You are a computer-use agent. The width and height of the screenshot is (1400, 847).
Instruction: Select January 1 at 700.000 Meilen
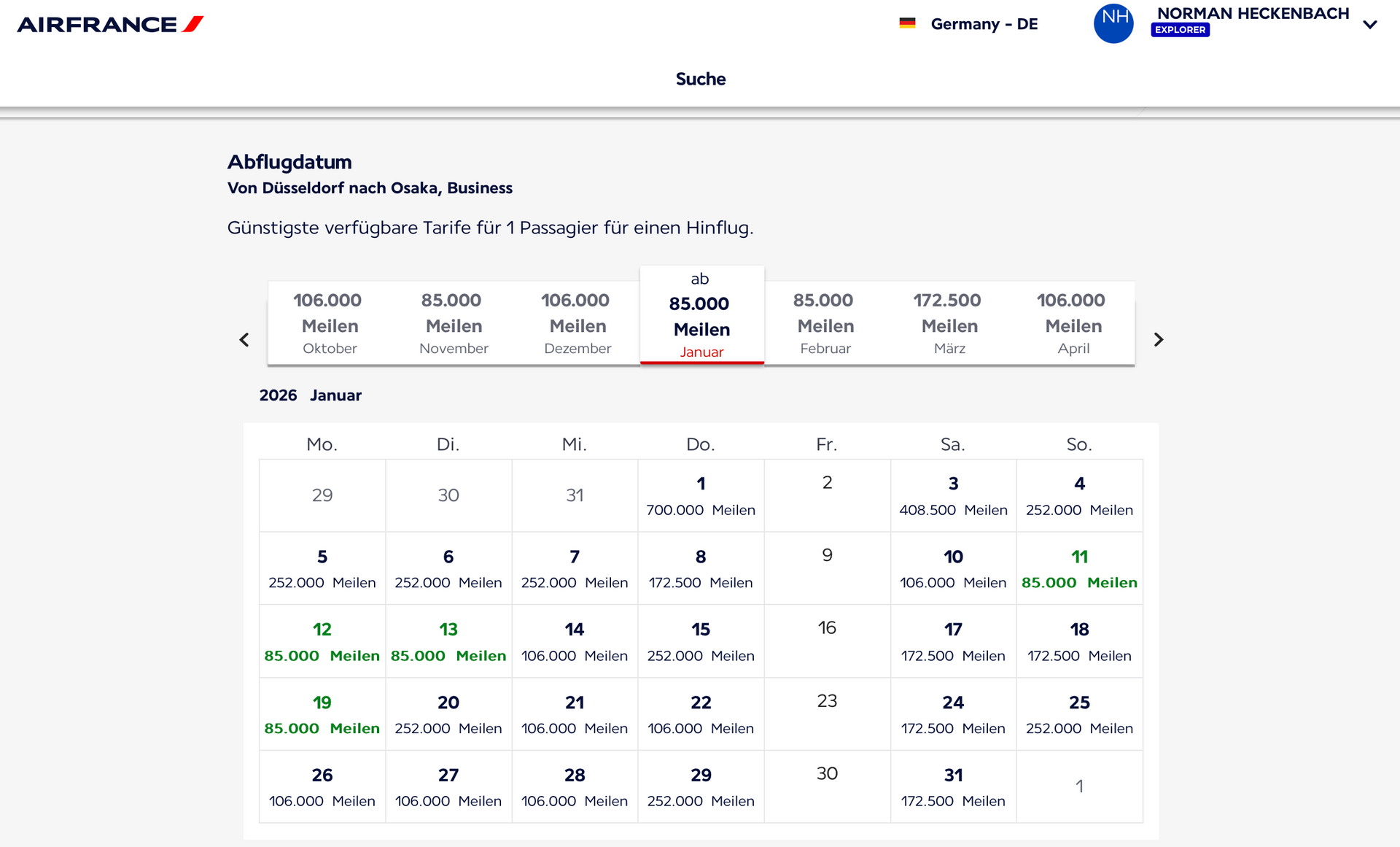pyautogui.click(x=701, y=496)
